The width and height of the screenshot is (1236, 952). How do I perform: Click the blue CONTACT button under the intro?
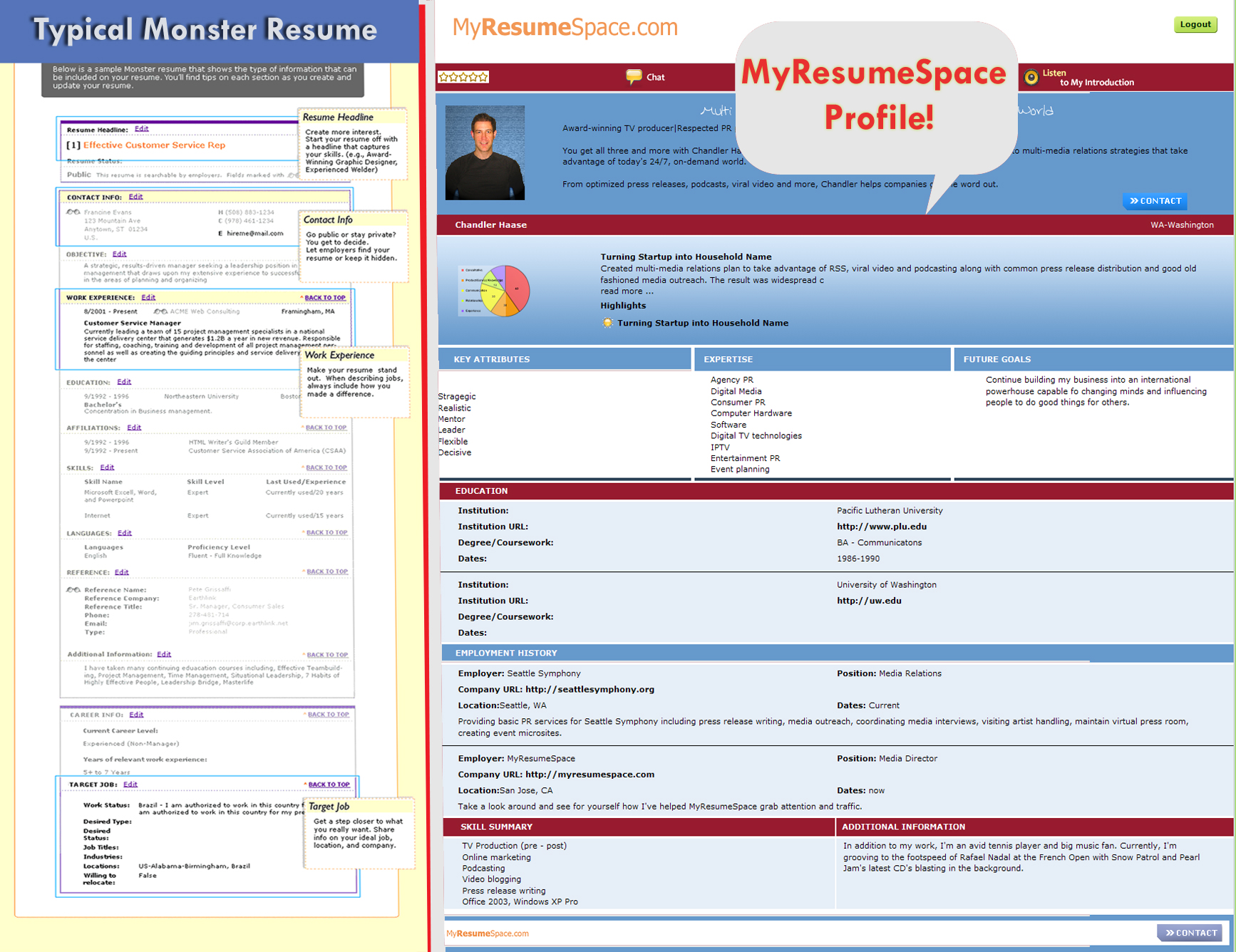[1155, 201]
